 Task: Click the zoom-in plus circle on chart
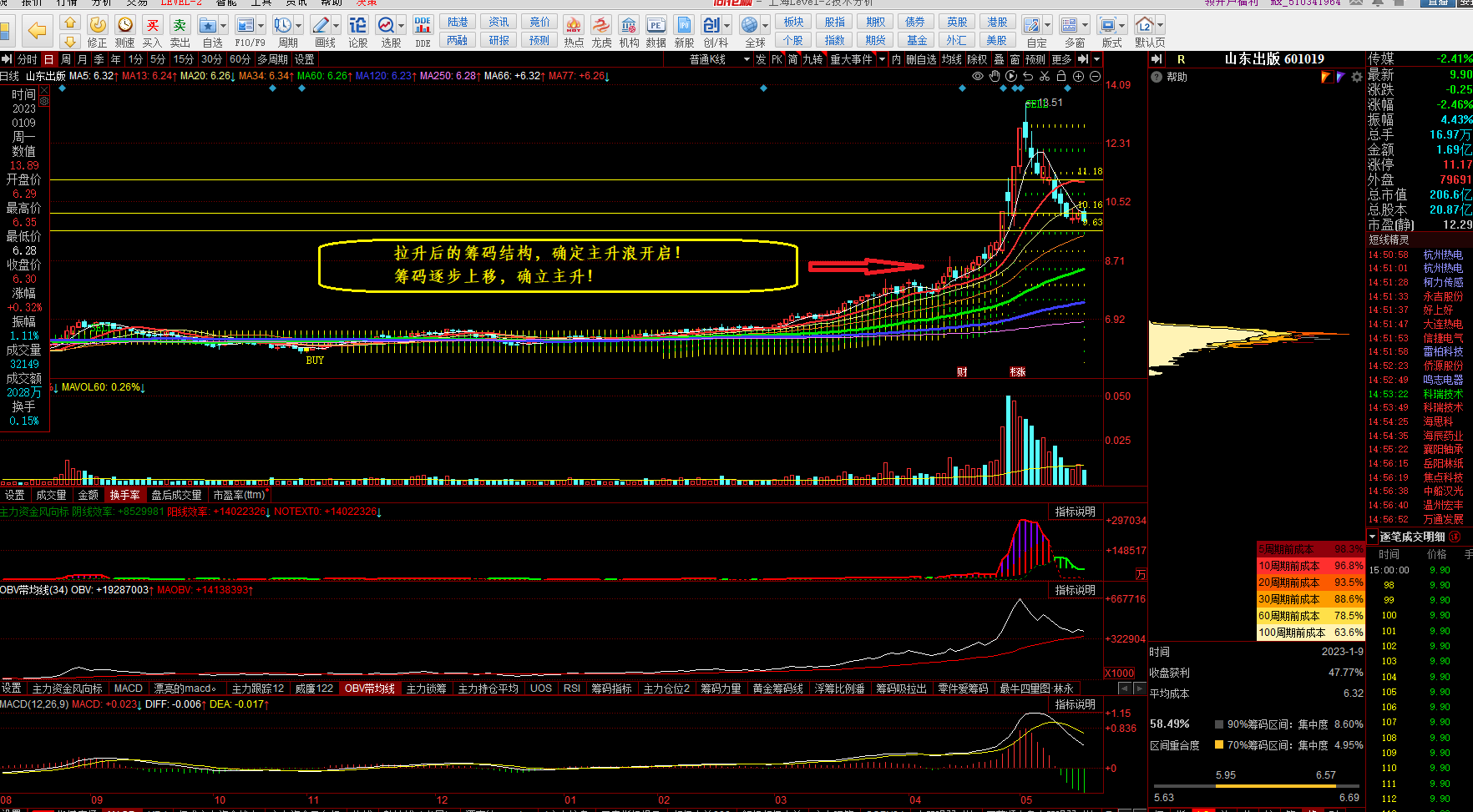(x=1078, y=76)
